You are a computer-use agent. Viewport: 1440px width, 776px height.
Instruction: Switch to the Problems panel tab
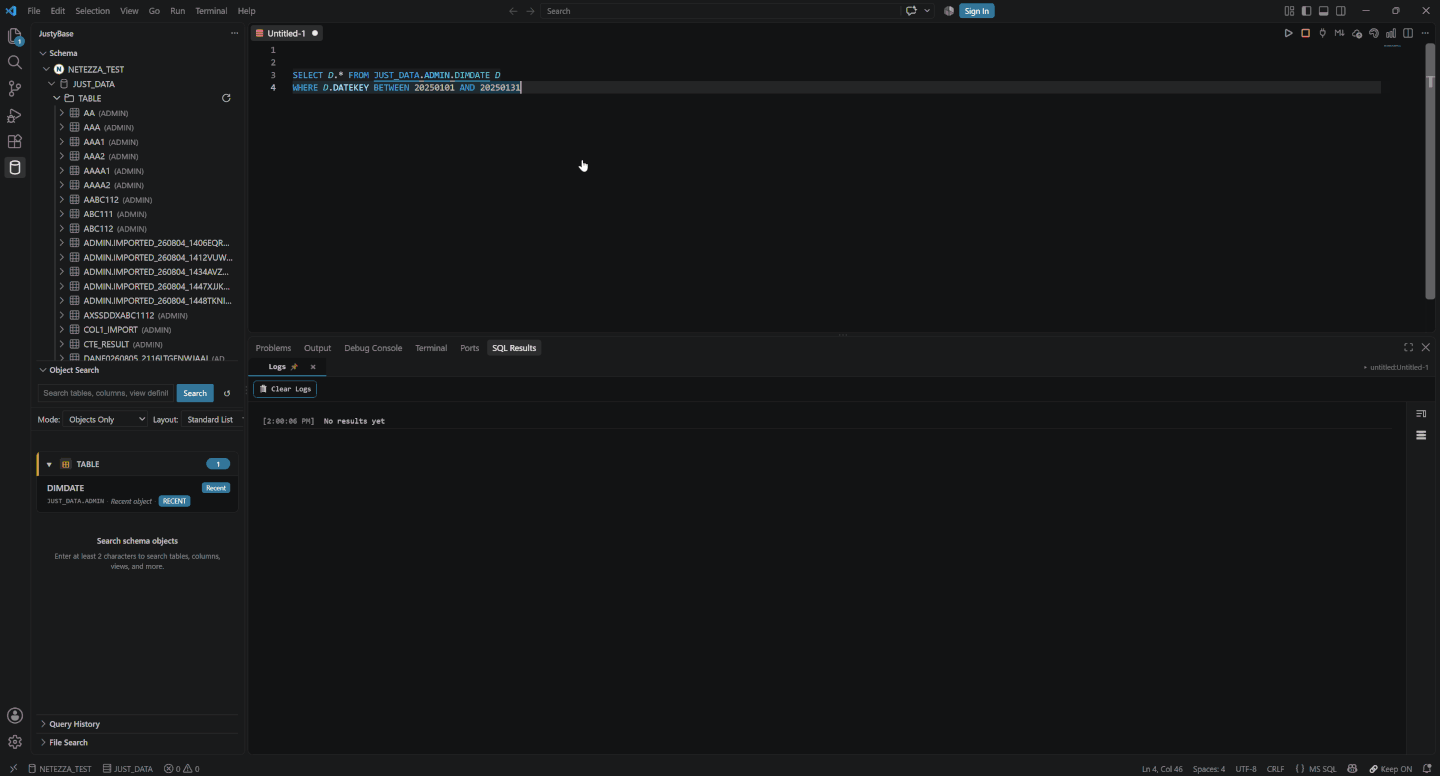(x=273, y=348)
